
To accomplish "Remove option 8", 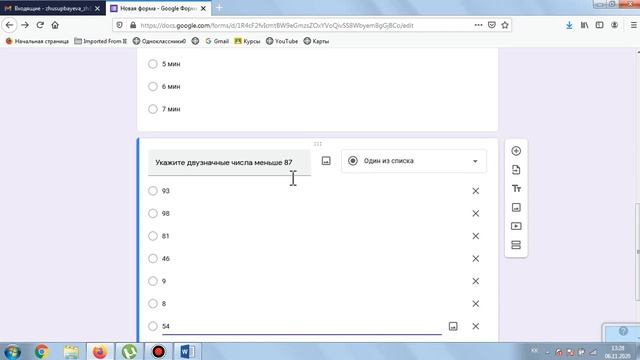I will (476, 304).
